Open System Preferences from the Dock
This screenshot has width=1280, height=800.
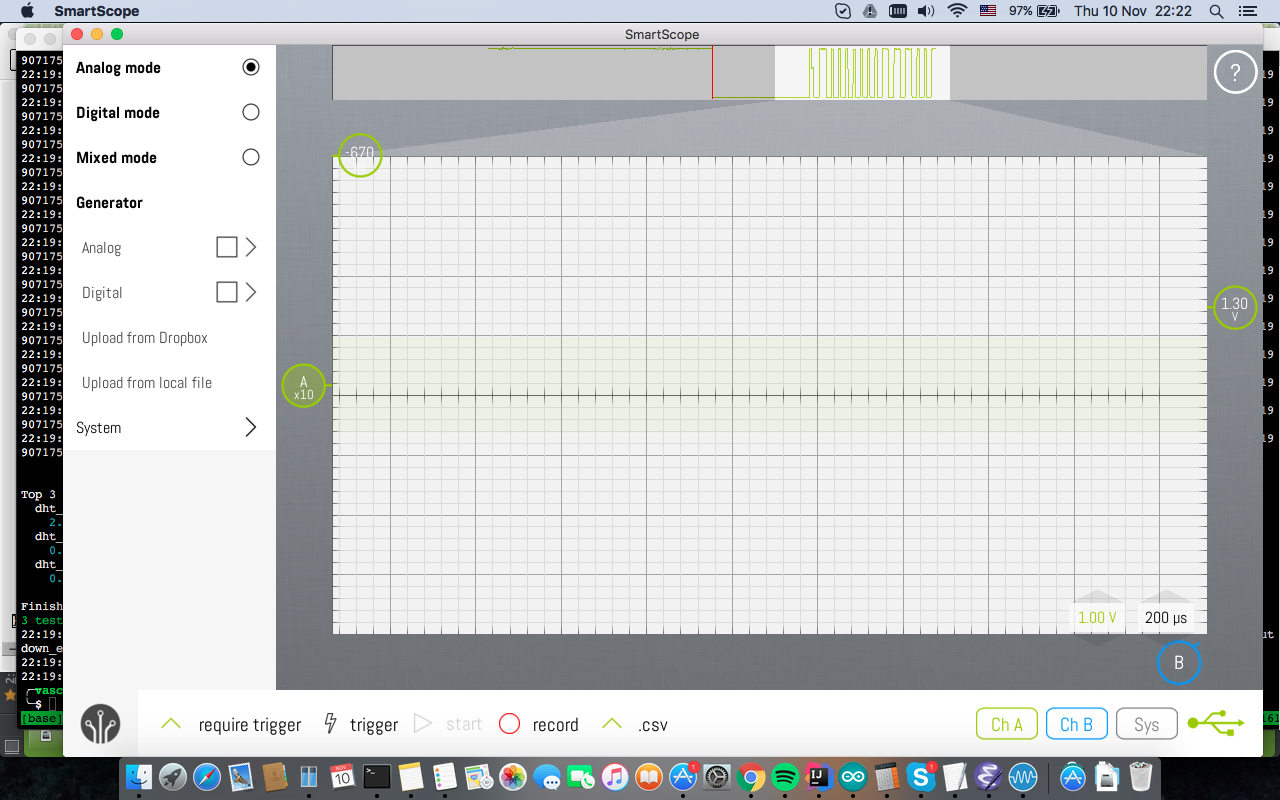[x=717, y=776]
